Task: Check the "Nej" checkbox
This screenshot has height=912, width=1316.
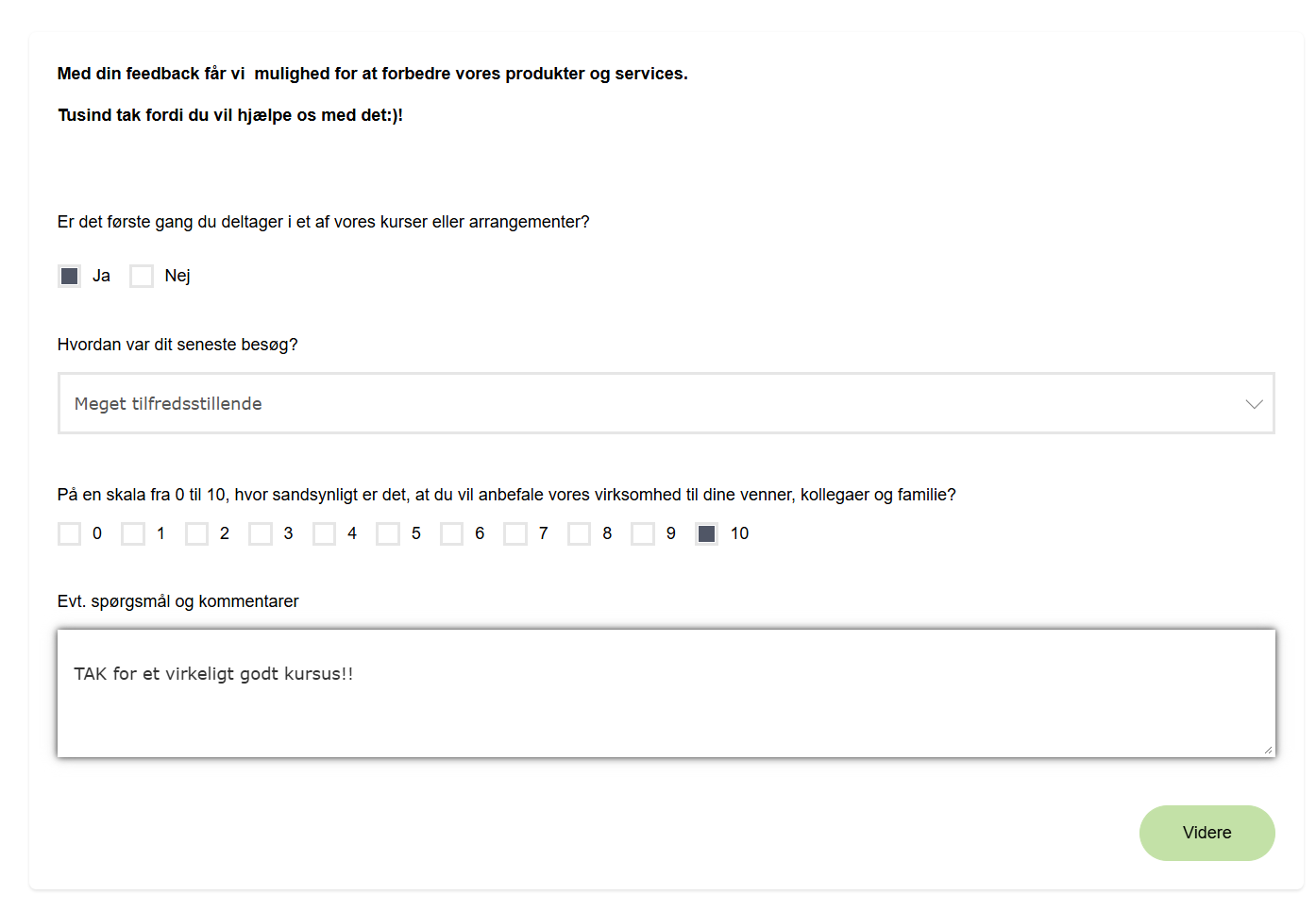Action: (x=142, y=276)
